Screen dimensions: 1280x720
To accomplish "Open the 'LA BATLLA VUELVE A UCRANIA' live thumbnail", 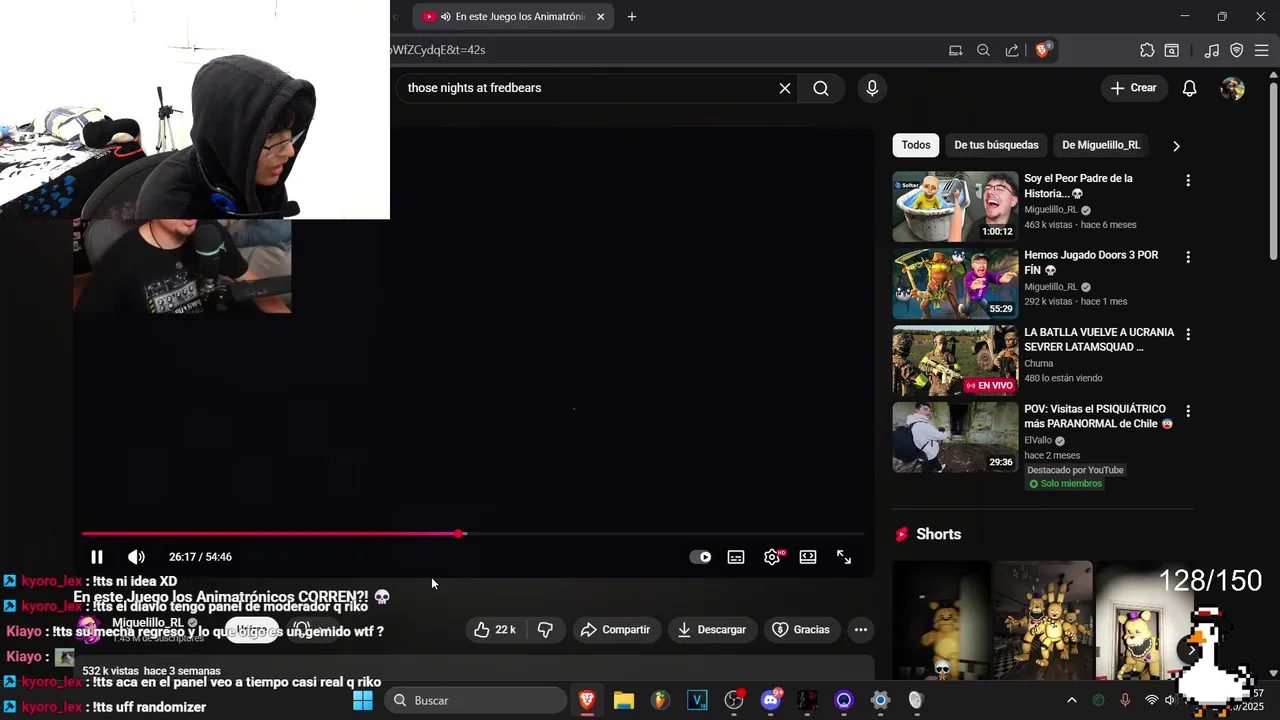I will [955, 360].
